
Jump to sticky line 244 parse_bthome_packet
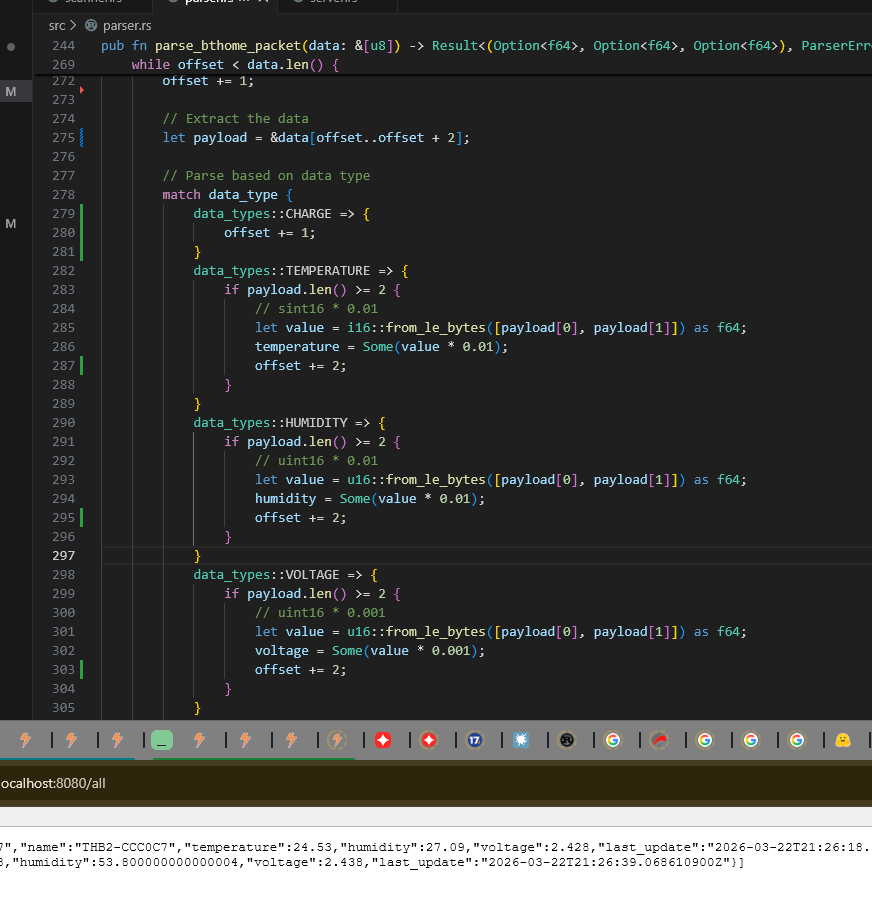pyautogui.click(x=452, y=45)
